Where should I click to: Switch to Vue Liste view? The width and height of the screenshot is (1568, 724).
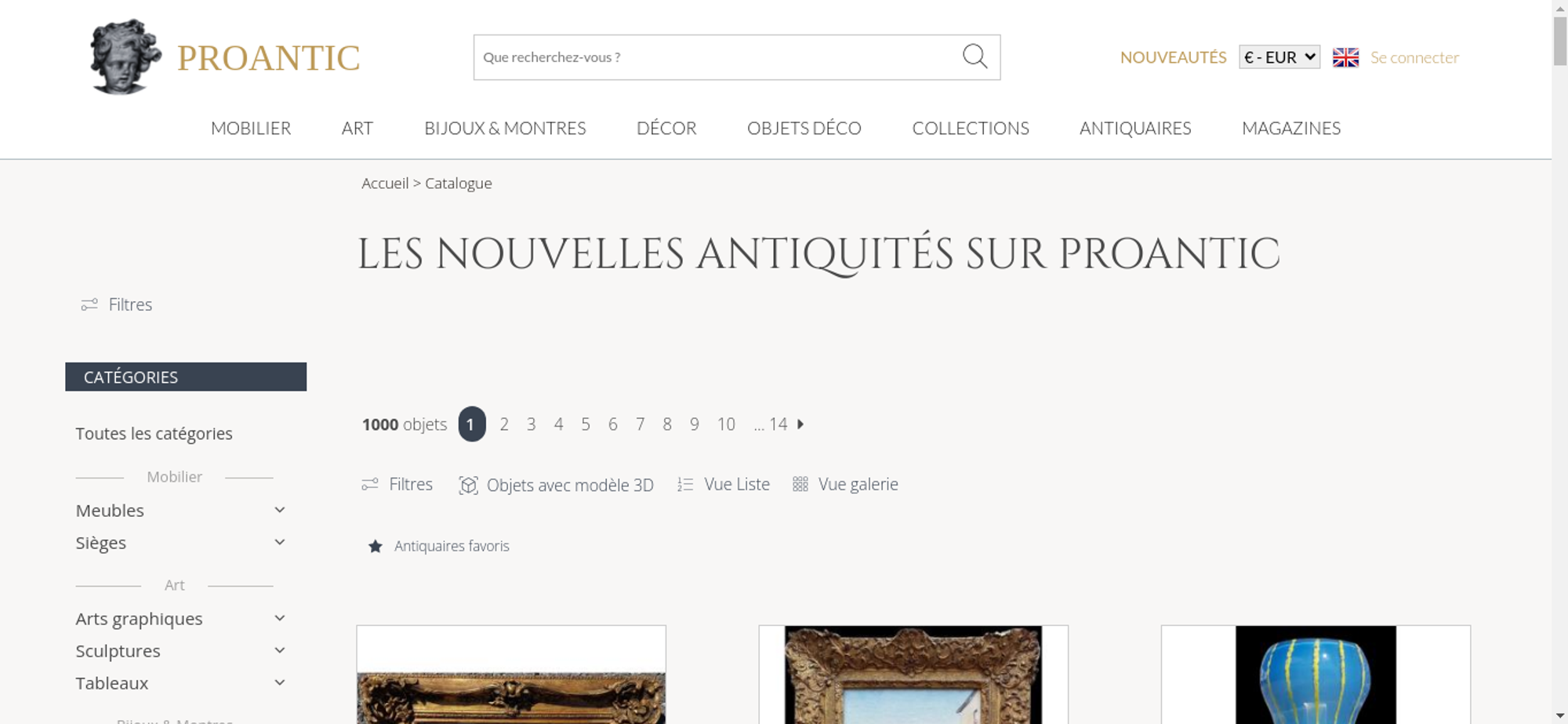click(x=724, y=485)
